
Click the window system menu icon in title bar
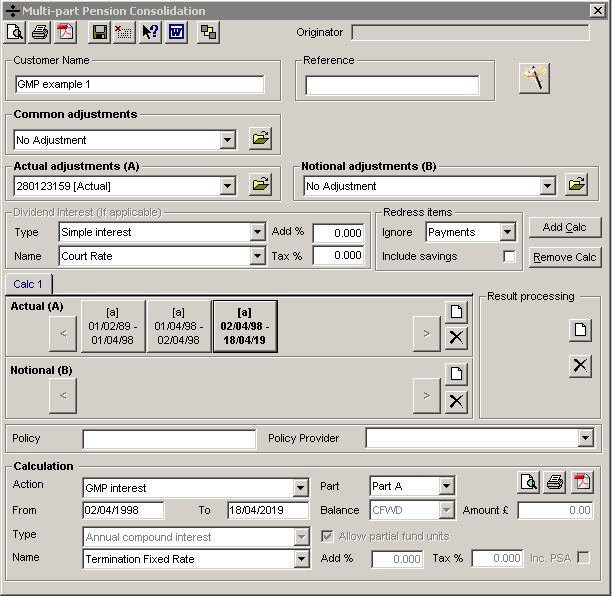[13, 11]
